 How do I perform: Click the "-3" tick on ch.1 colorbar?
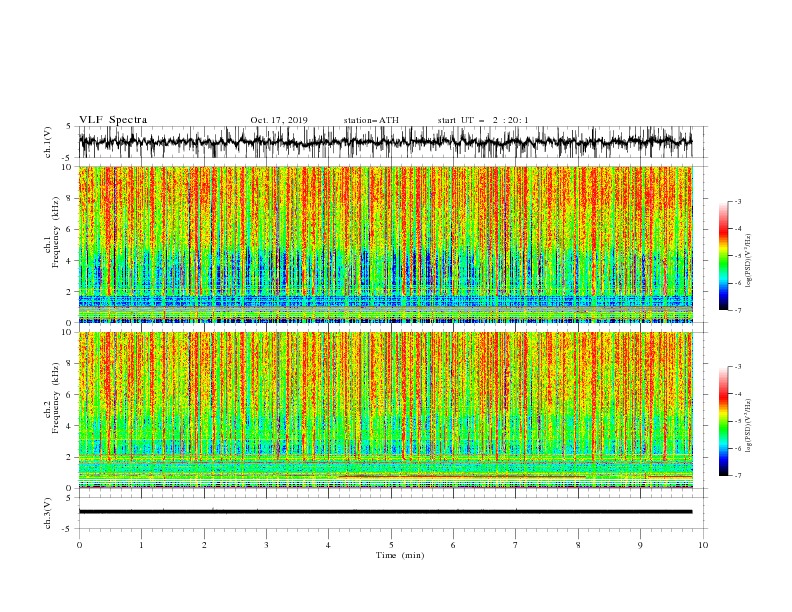tap(738, 201)
